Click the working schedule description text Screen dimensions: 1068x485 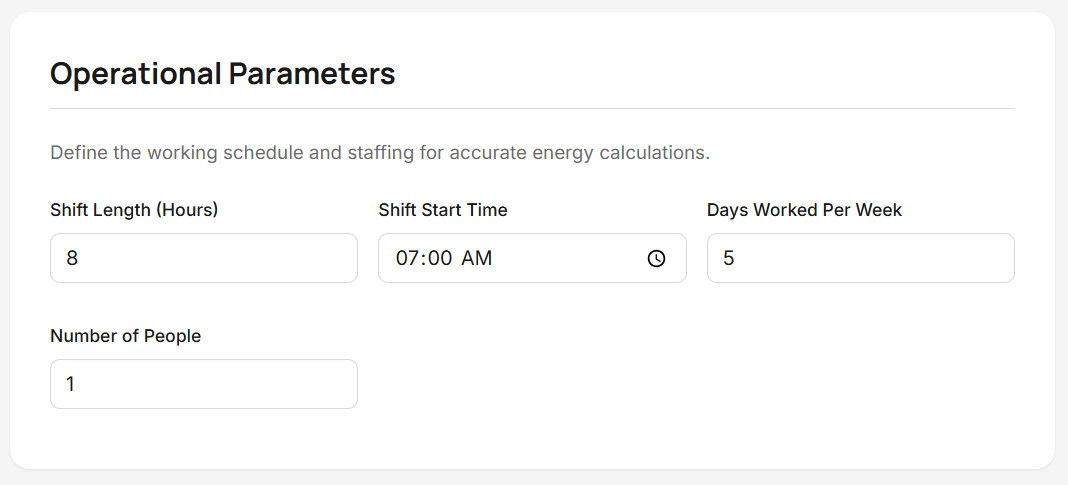[x=380, y=153]
